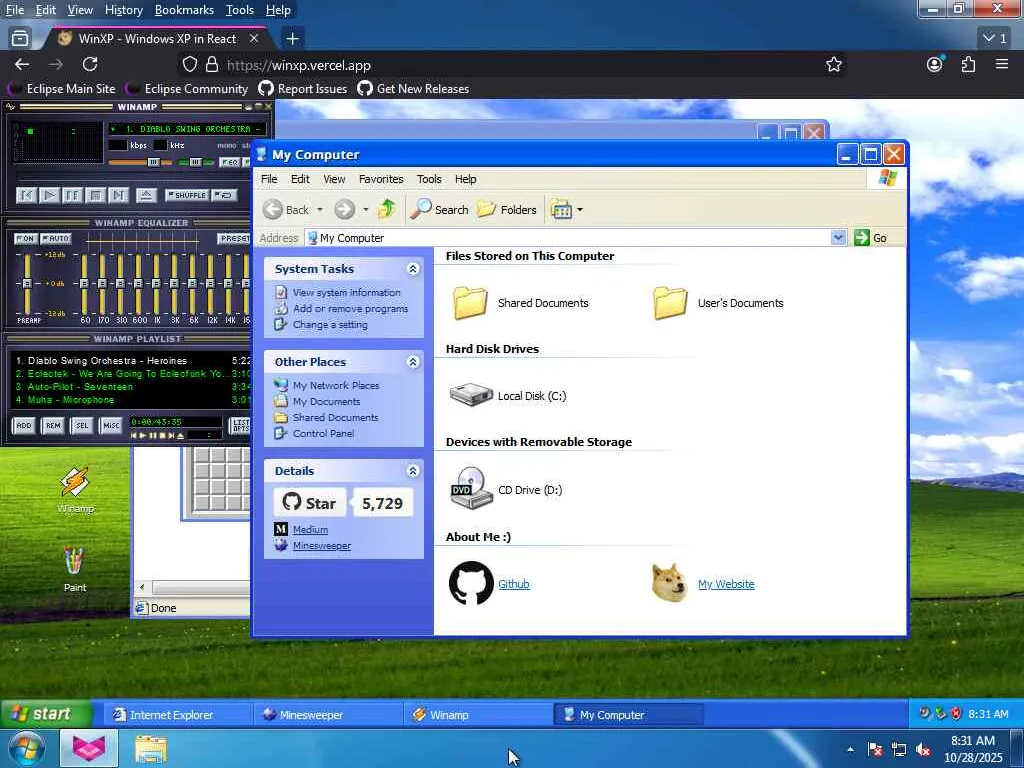Stop playback in Winamp main window
This screenshot has height=768, width=1024.
[x=95, y=195]
